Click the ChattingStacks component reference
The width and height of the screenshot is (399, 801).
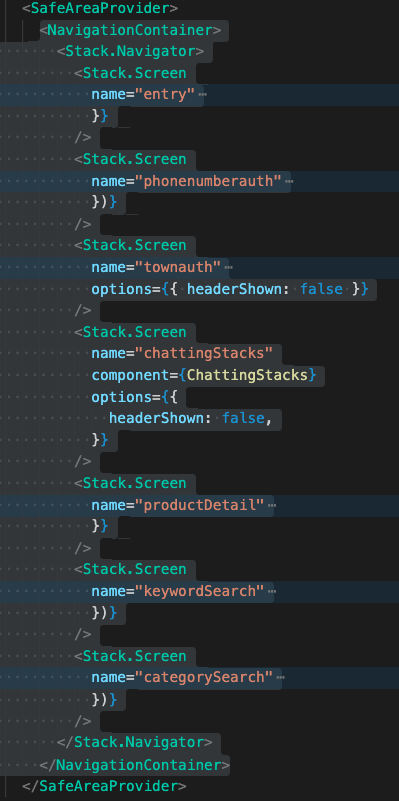click(x=247, y=375)
